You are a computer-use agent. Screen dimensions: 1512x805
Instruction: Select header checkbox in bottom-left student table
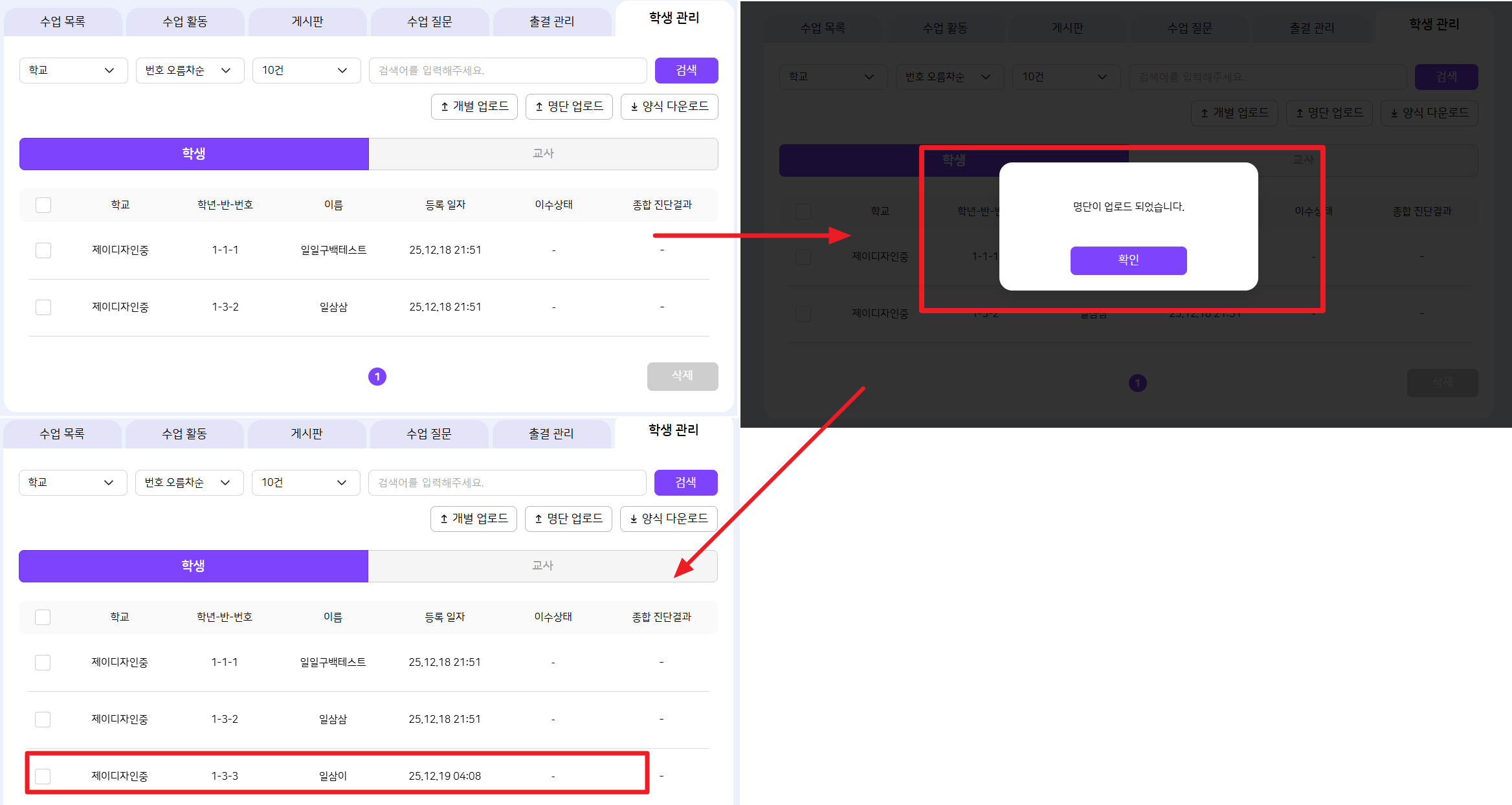click(43, 617)
